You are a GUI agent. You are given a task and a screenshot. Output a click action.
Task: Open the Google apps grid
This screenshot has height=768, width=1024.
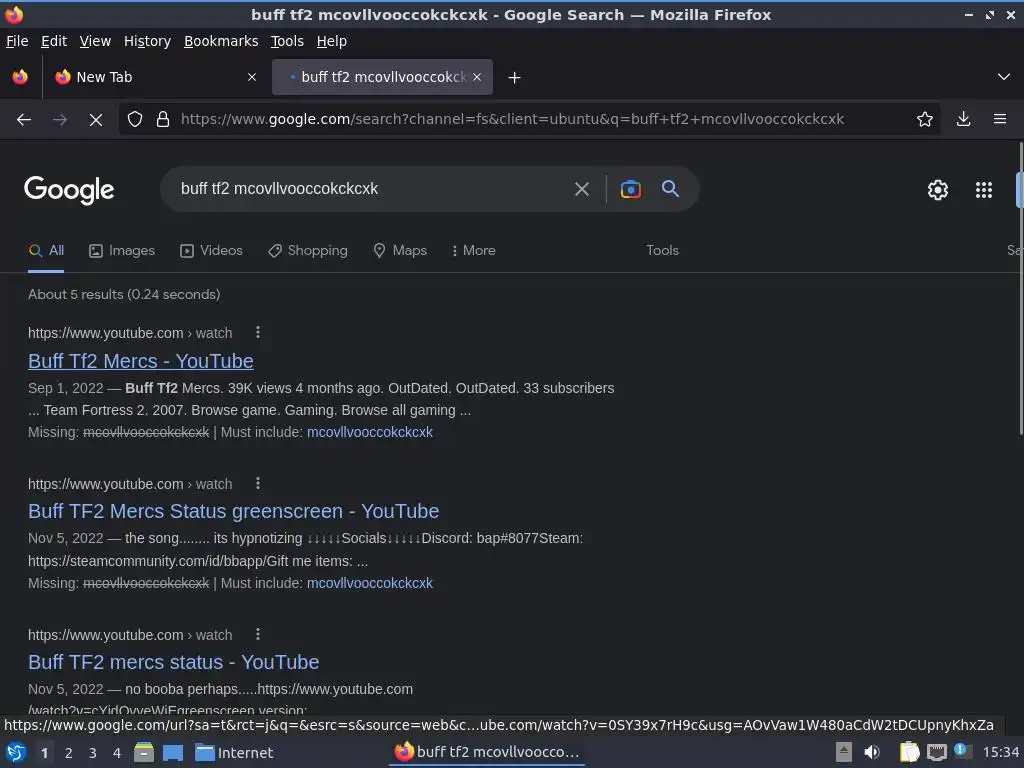point(984,190)
